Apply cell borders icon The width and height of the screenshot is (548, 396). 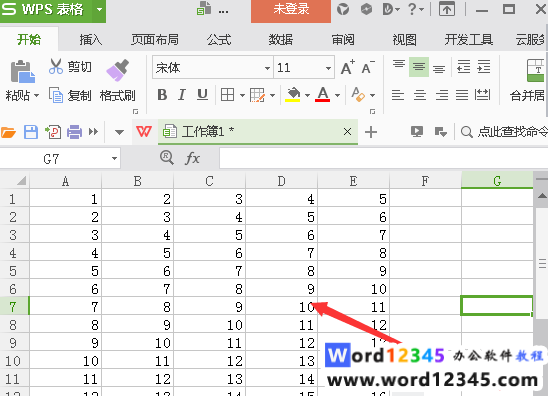pyautogui.click(x=228, y=95)
